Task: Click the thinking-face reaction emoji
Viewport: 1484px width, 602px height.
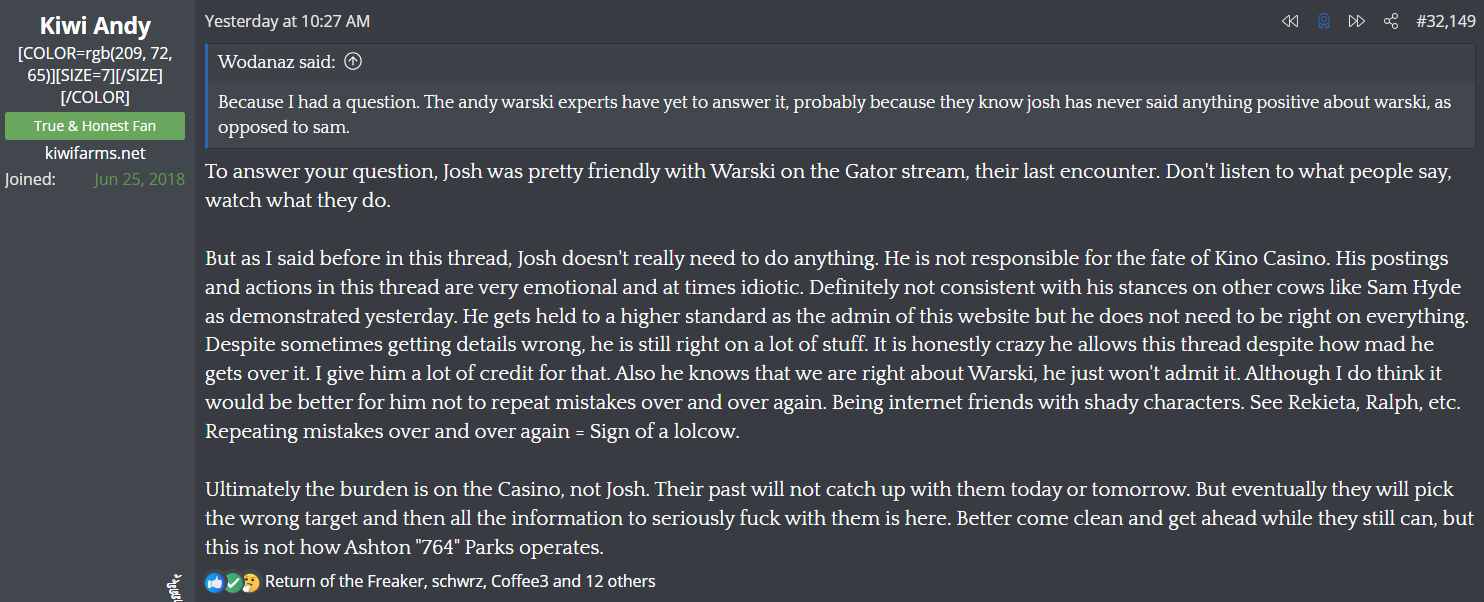Action: point(250,582)
